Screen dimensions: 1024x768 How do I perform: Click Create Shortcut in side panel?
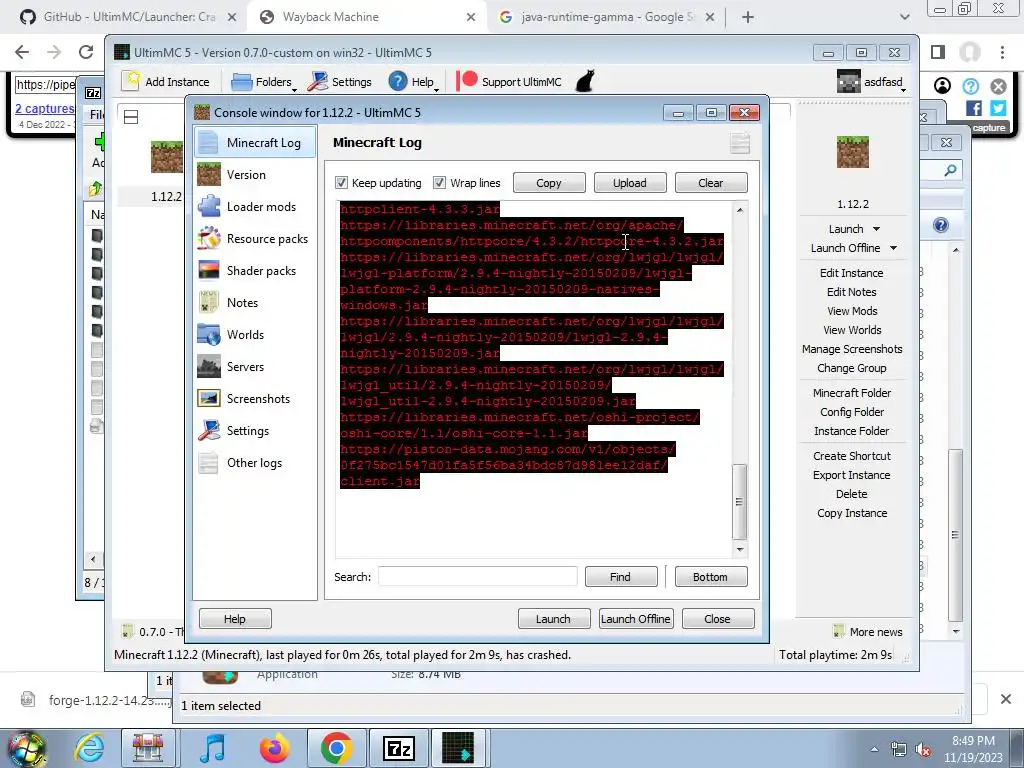852,456
